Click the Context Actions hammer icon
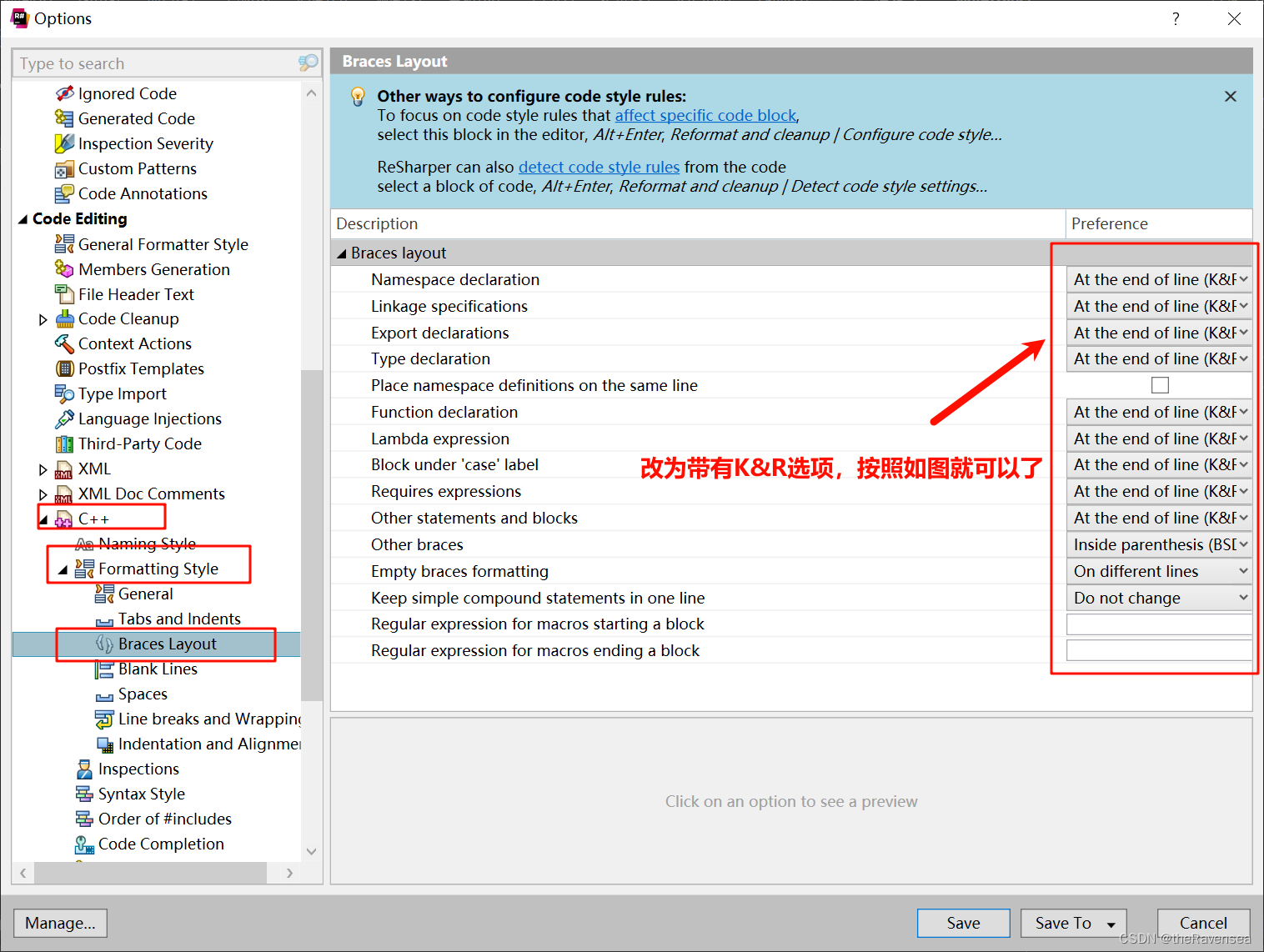1264x952 pixels. coord(64,343)
